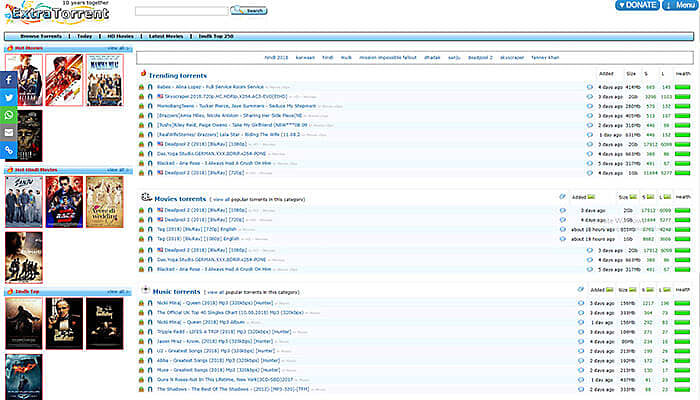Share via the Twitter icon
The height and width of the screenshot is (400, 700).
pos(8,97)
